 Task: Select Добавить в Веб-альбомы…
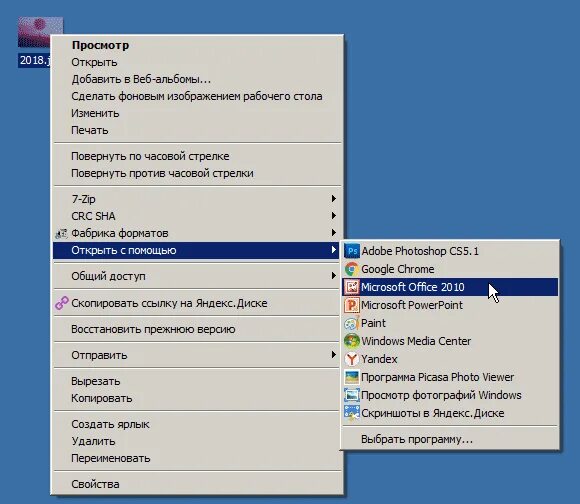click(197, 79)
